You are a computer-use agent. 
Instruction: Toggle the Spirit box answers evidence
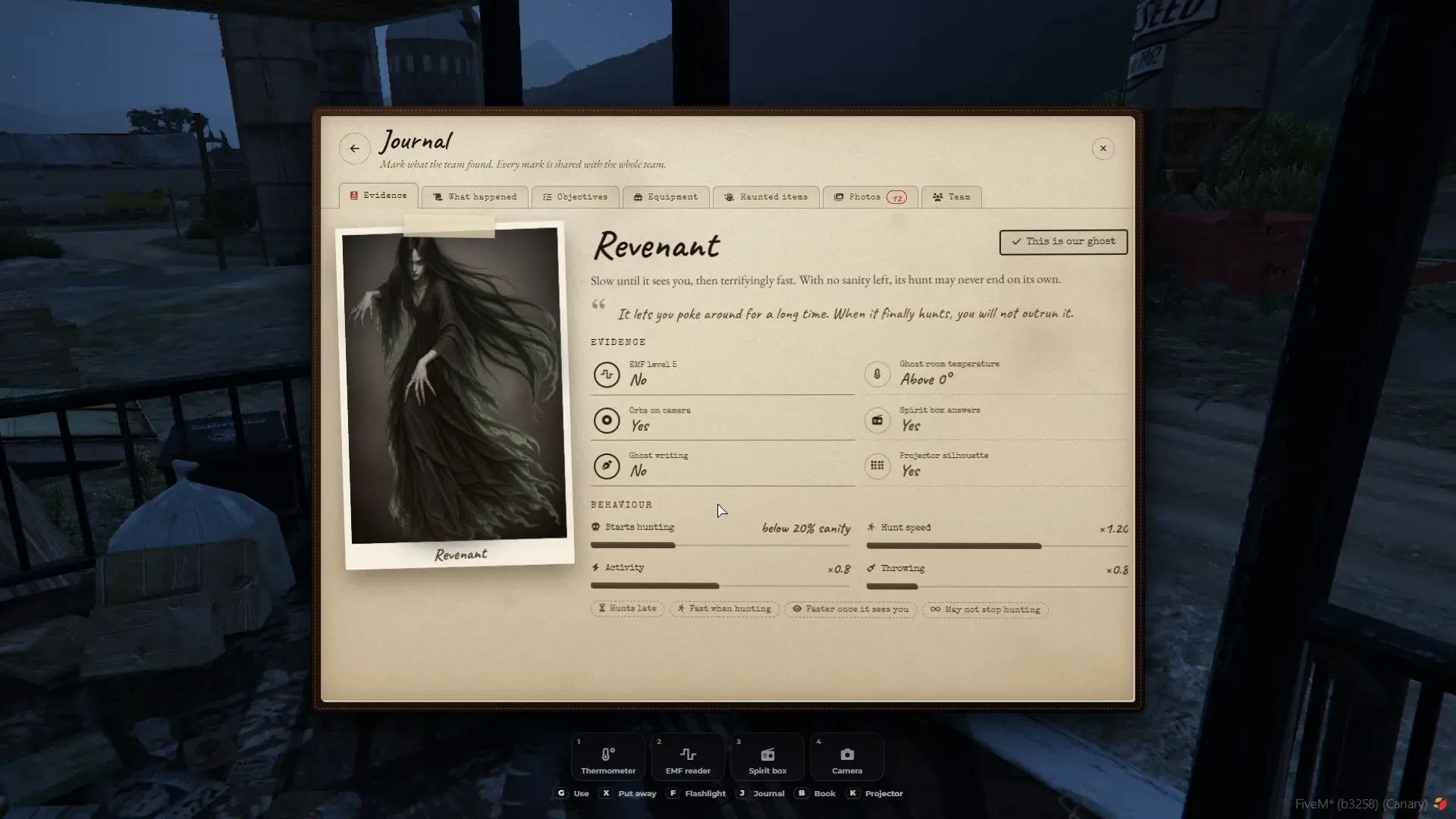(x=996, y=420)
